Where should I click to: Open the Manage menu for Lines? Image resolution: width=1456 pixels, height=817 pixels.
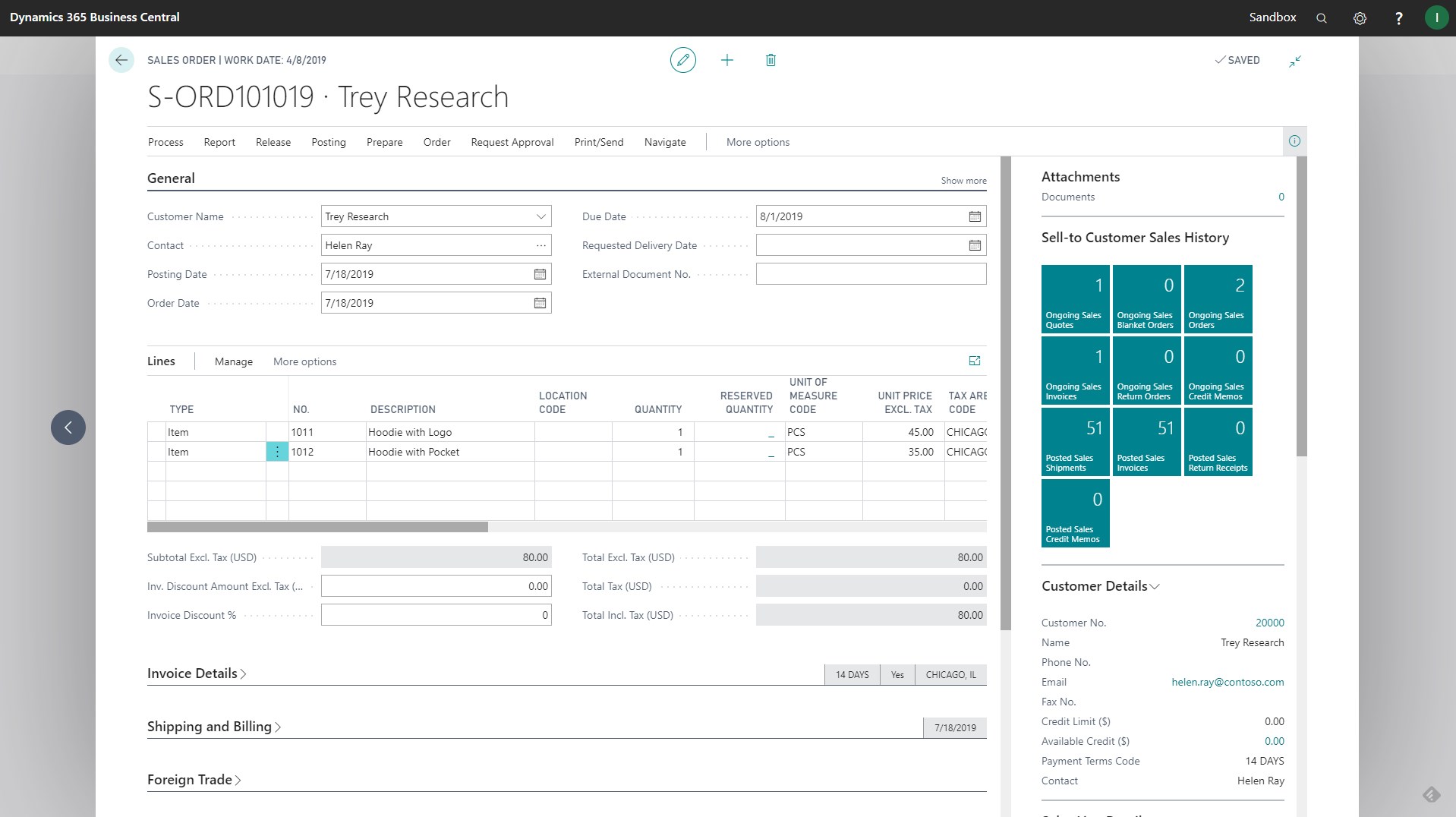234,361
